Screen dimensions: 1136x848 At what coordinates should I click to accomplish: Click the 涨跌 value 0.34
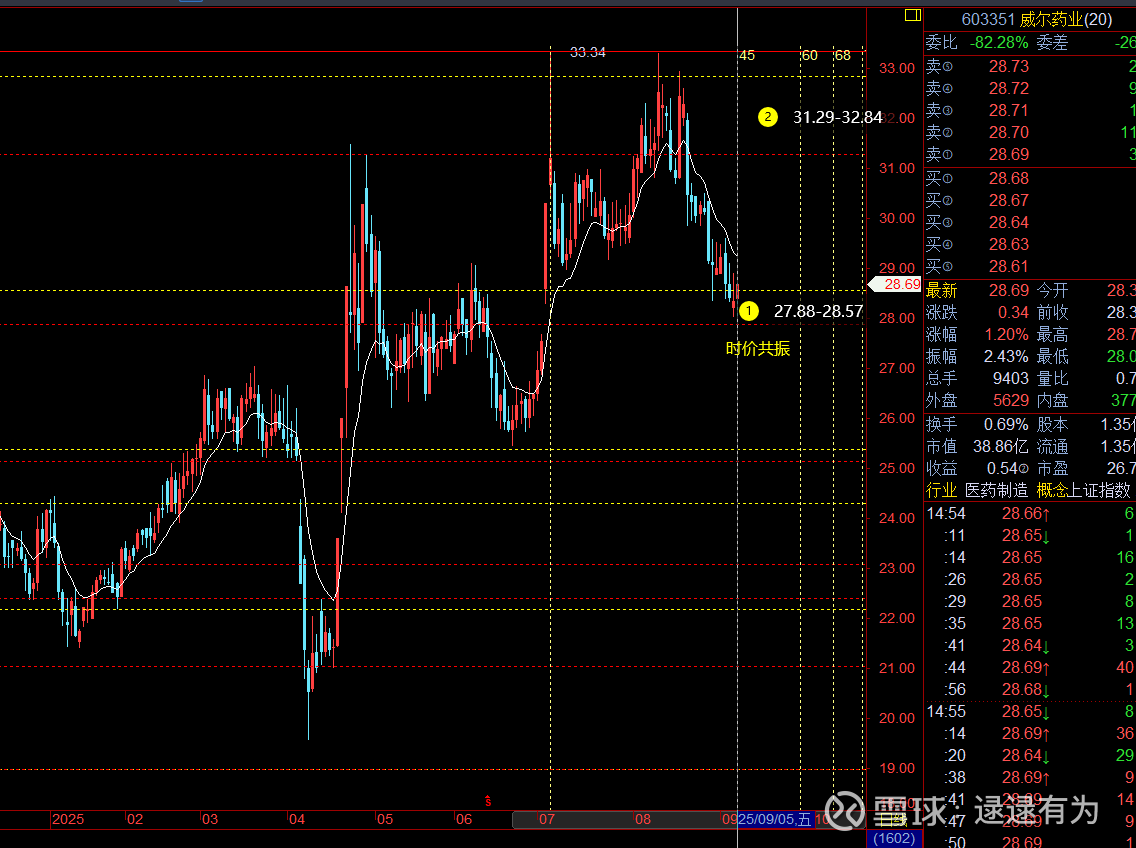[x=1013, y=312]
